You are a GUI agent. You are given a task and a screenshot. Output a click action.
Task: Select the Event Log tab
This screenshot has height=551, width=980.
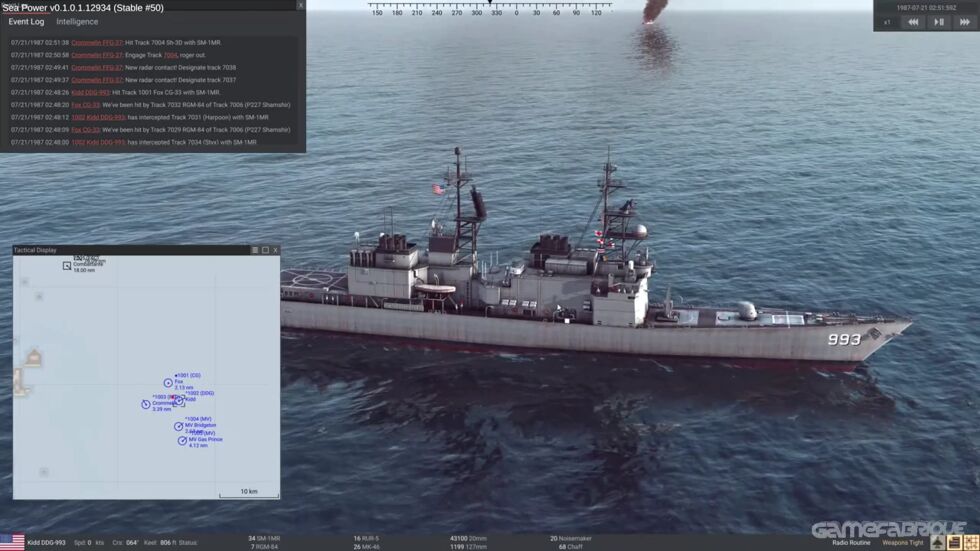(x=26, y=21)
